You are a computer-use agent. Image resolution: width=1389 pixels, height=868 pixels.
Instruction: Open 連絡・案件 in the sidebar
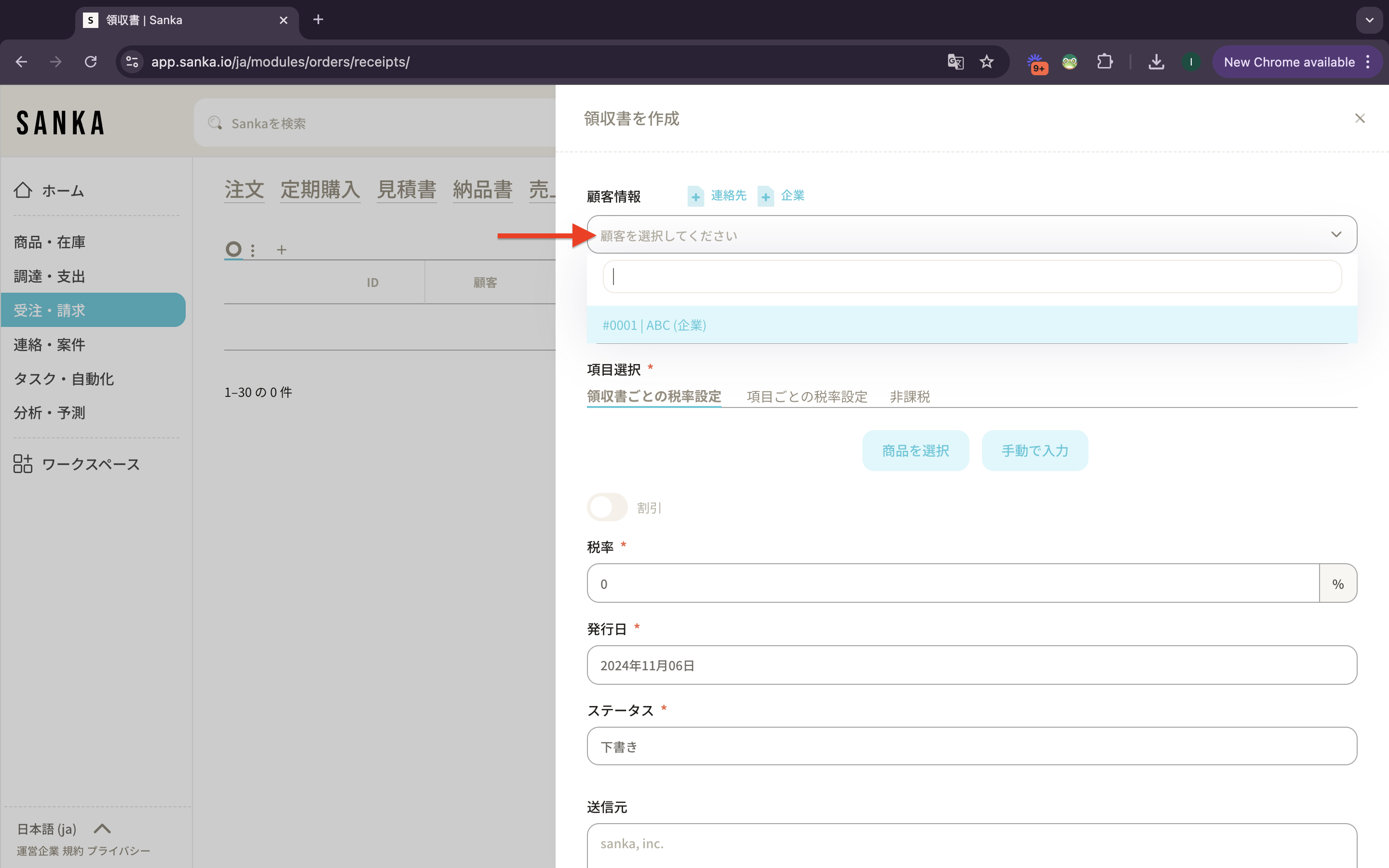[x=49, y=344]
